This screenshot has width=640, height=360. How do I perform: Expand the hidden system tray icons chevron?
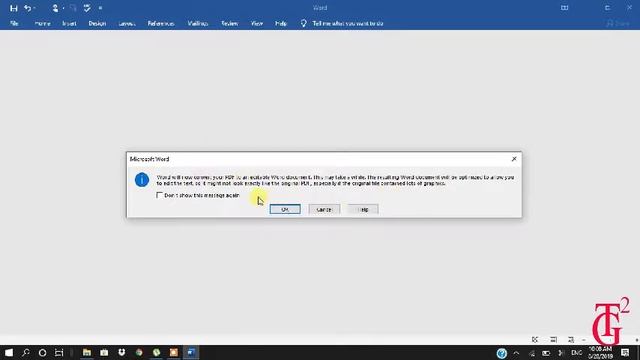click(x=516, y=353)
